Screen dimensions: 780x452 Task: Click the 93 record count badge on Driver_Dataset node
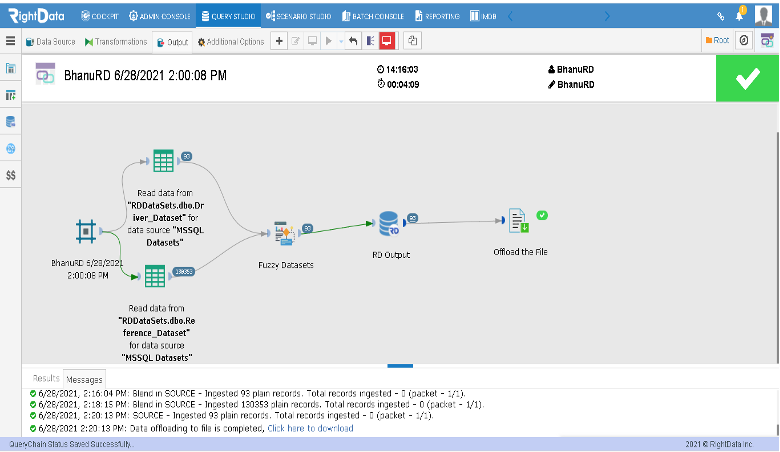[187, 156]
